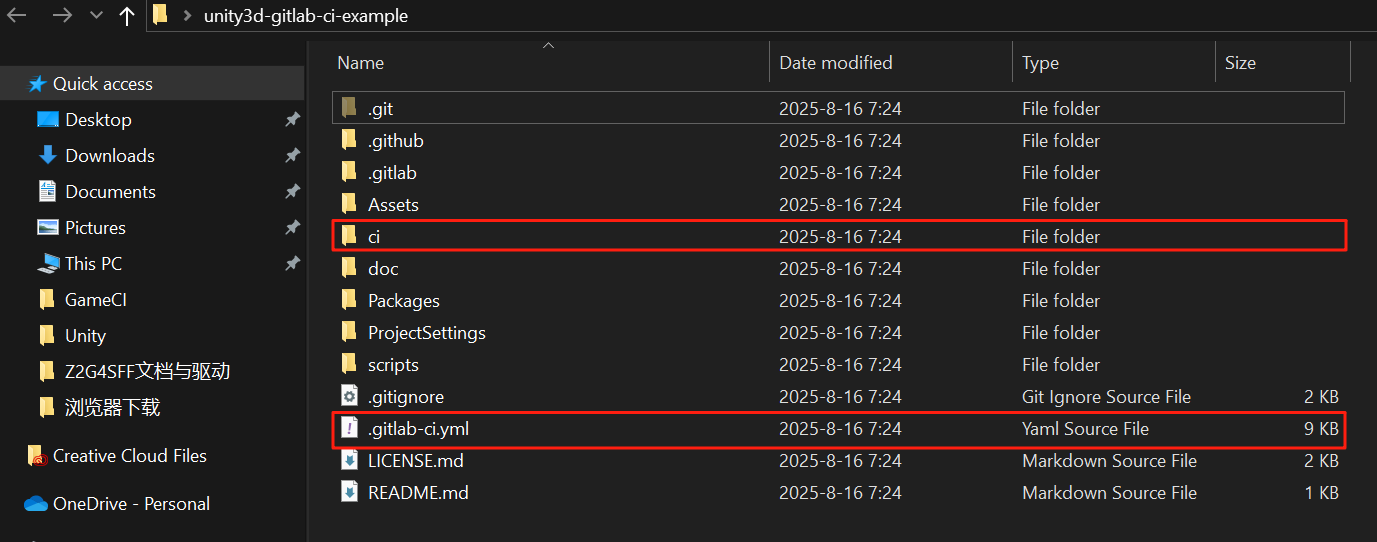The image size is (1377, 542).
Task: Click the LICENSE.md markdown file icon
Action: tap(349, 460)
